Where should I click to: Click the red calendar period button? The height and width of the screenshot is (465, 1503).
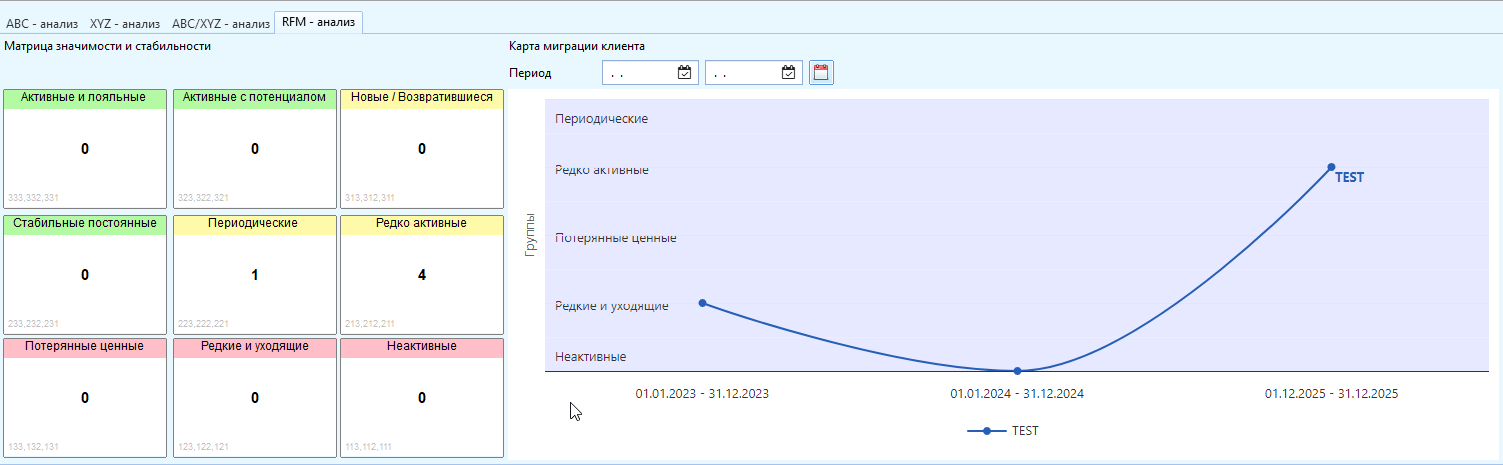(x=821, y=72)
